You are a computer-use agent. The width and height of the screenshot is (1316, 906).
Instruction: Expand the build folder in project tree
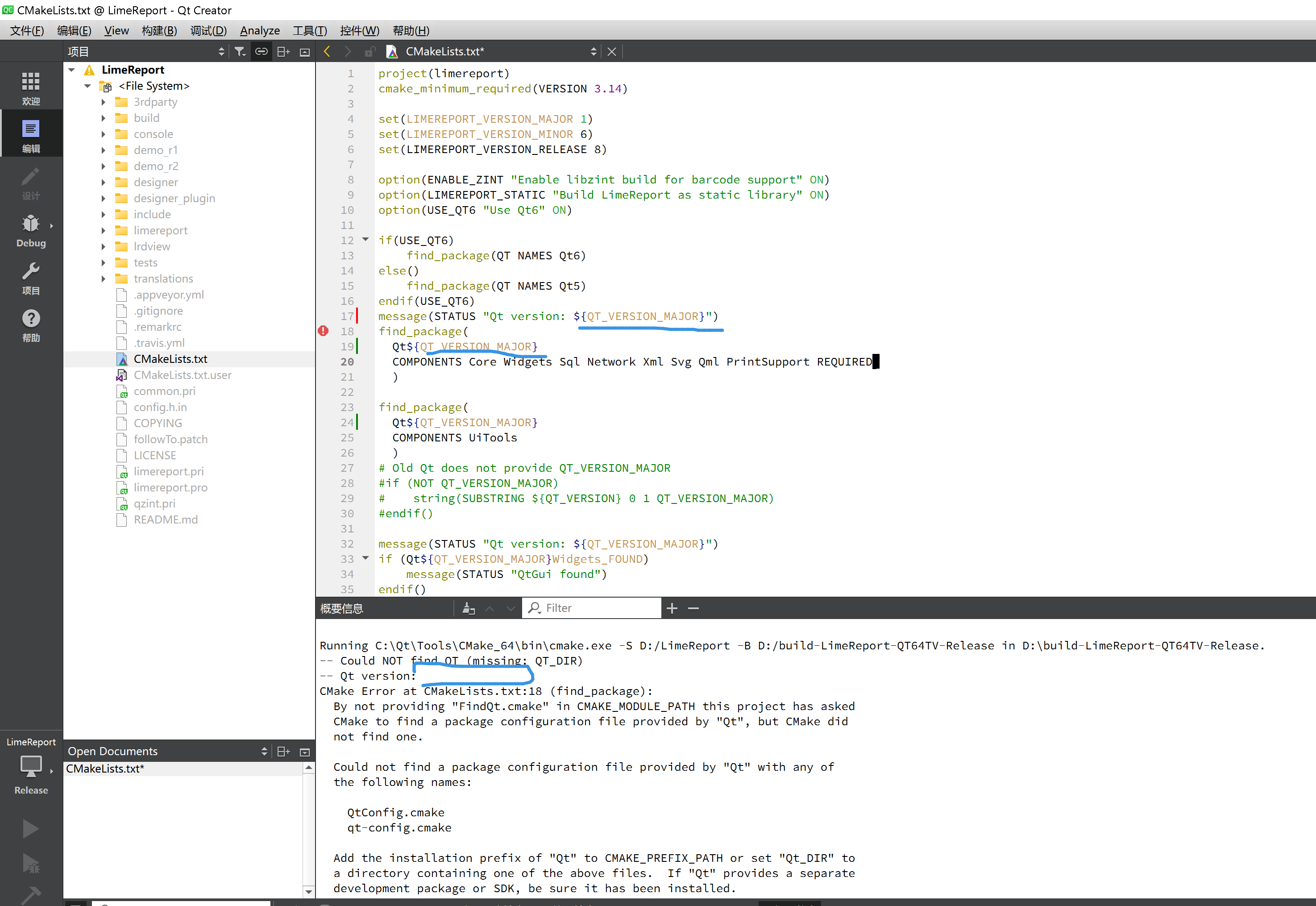(x=103, y=117)
